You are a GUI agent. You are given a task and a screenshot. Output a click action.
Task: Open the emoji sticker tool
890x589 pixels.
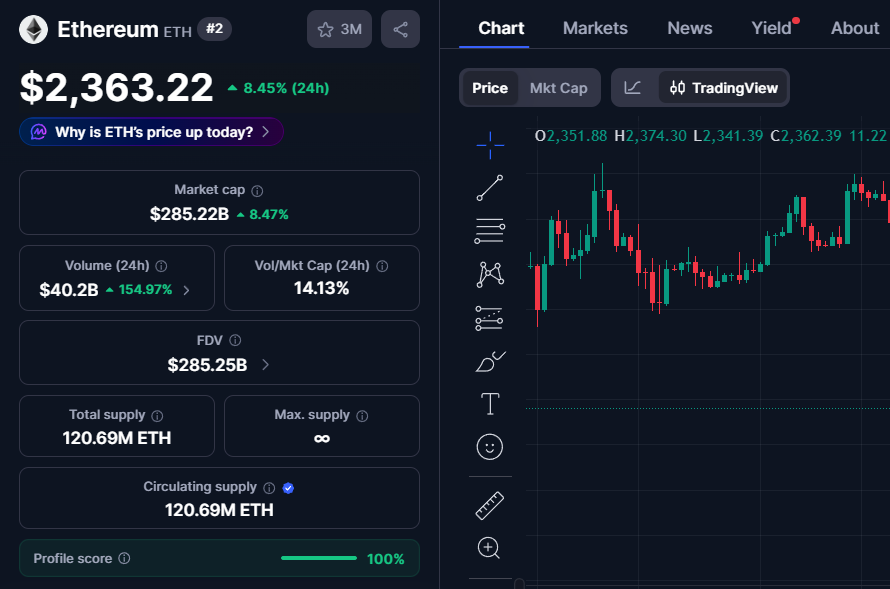[489, 446]
